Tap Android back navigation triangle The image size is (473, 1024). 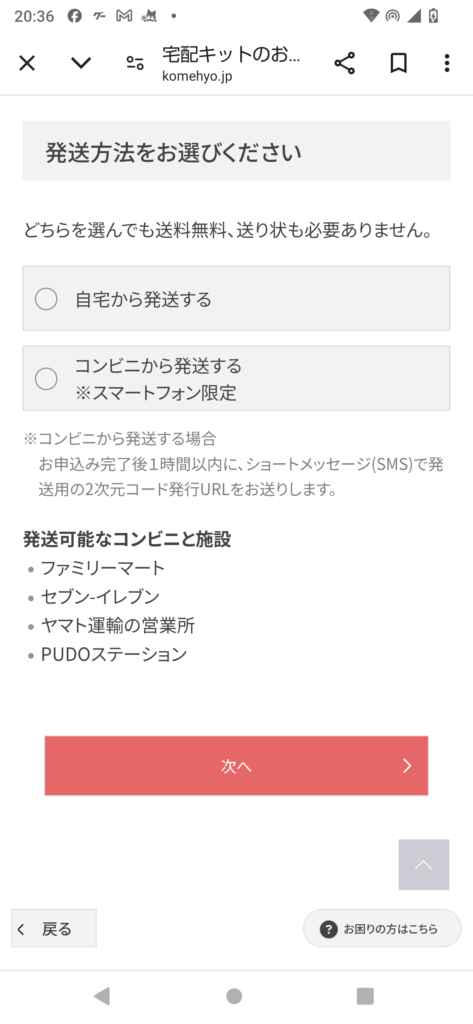[x=102, y=996]
